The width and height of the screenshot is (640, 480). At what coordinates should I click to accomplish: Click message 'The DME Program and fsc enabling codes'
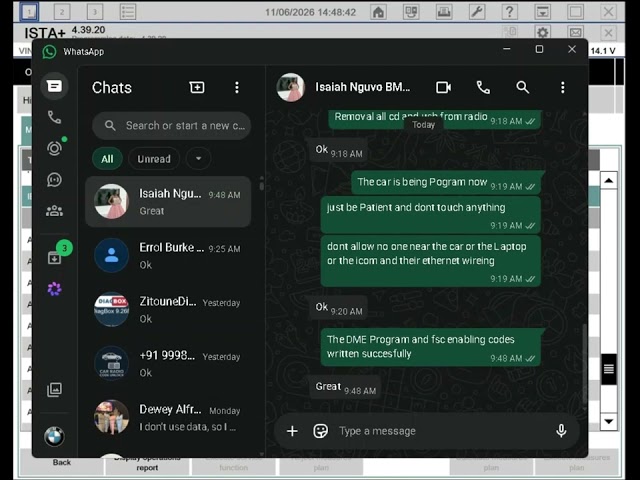tap(431, 347)
